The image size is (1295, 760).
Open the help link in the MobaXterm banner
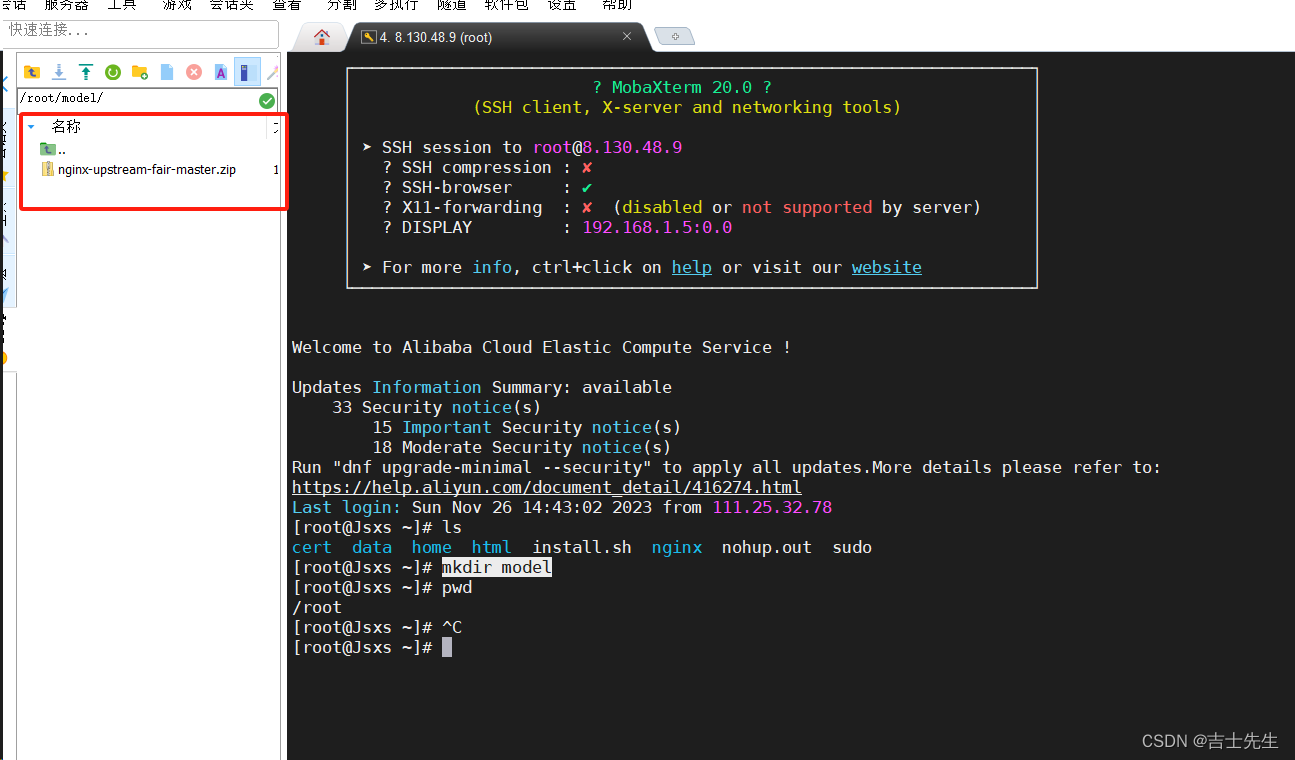coord(692,267)
